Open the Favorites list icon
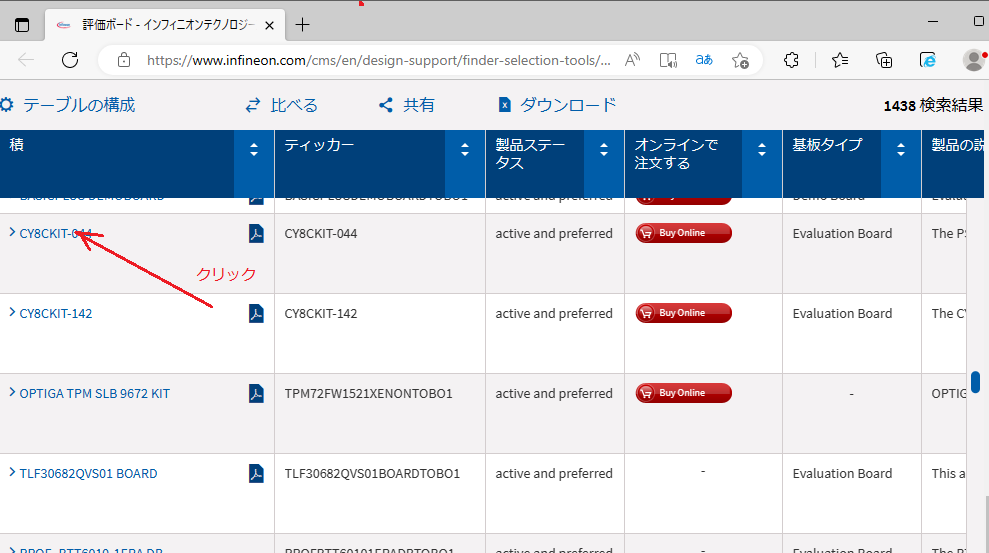The width and height of the screenshot is (989, 553). pyautogui.click(x=840, y=60)
